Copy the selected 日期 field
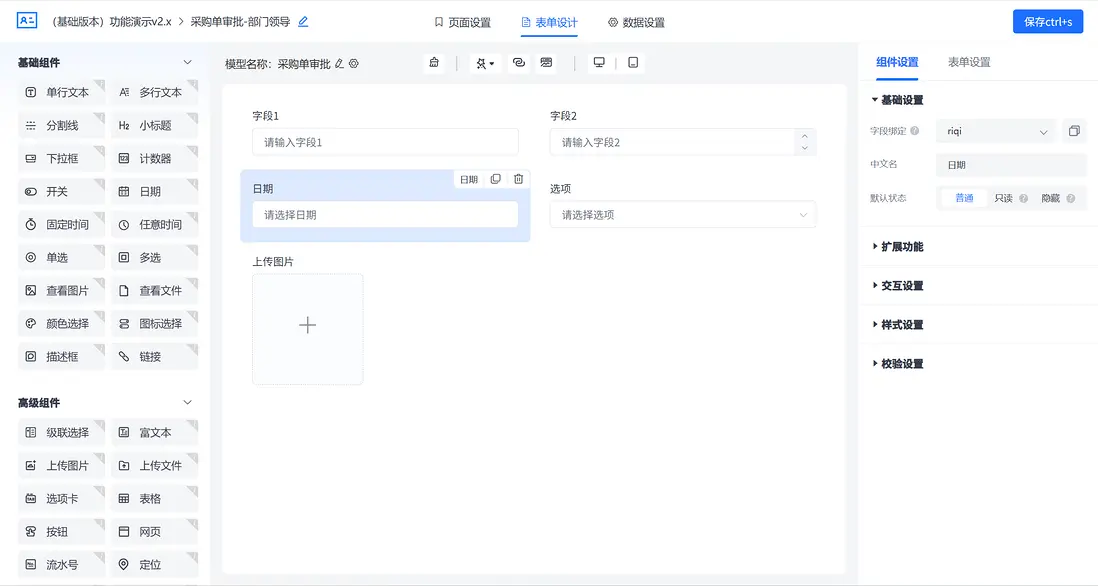This screenshot has height=586, width=1098. point(496,178)
